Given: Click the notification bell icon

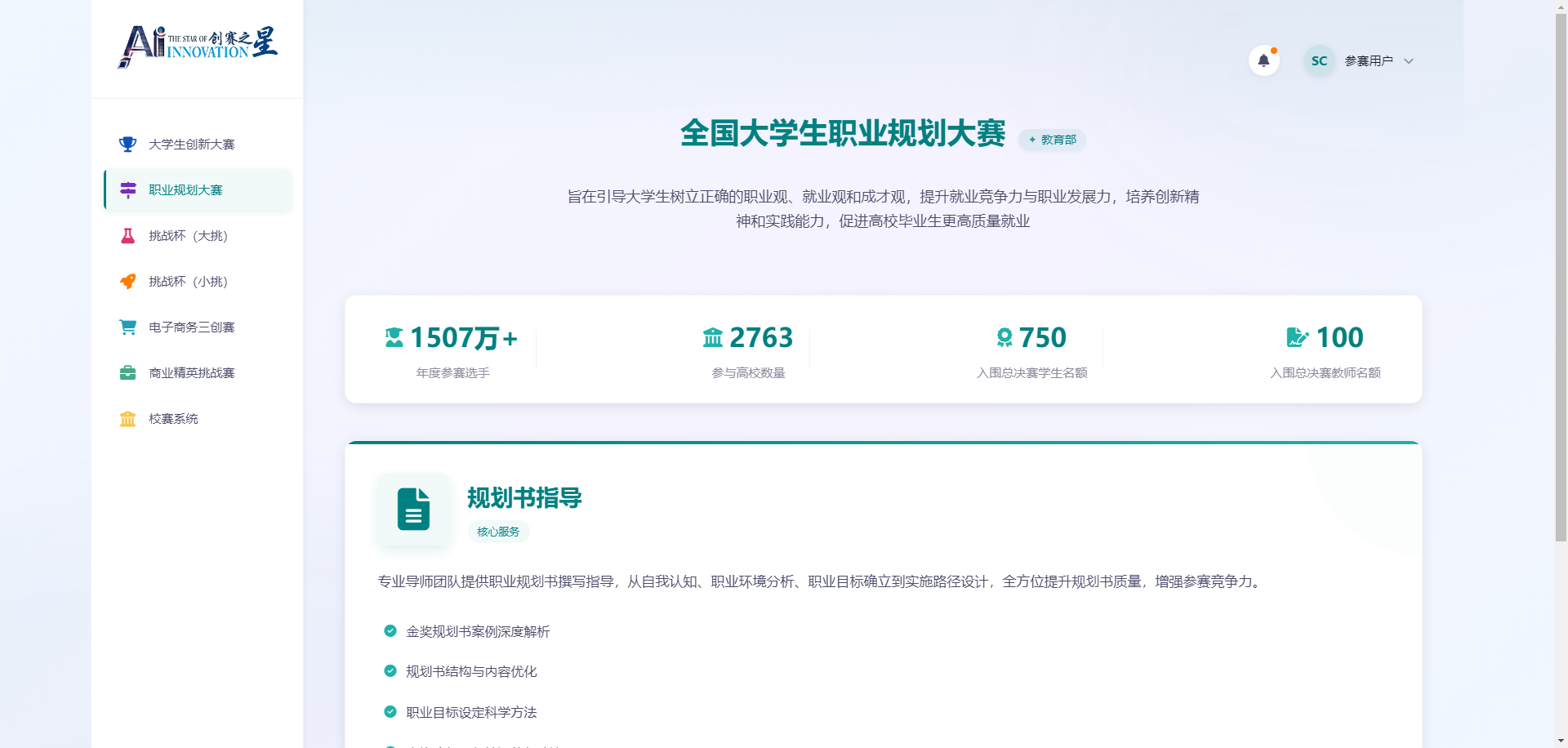Looking at the screenshot, I should (x=1263, y=60).
